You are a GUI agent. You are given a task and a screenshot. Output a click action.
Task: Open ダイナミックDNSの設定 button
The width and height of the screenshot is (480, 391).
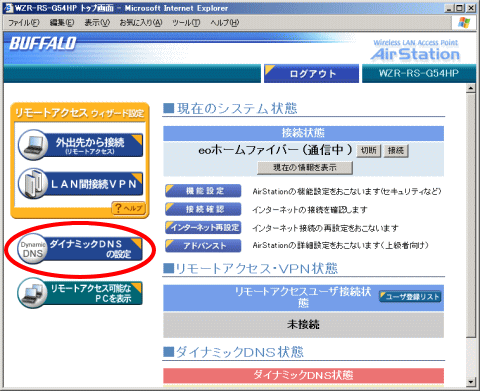pos(80,249)
